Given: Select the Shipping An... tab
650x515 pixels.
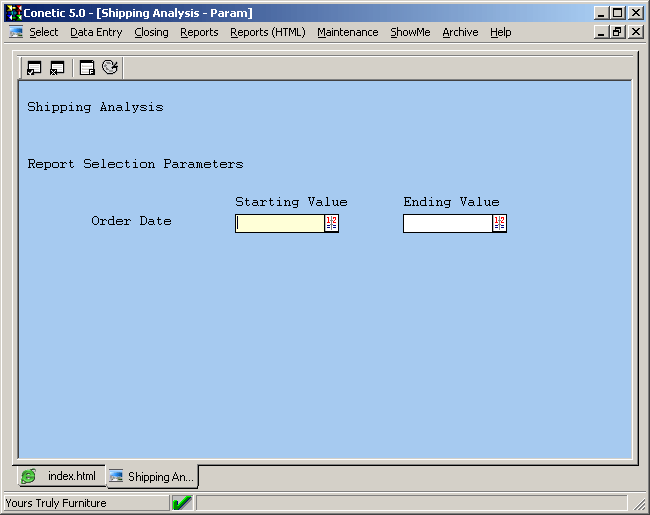Looking at the screenshot, I should [151, 477].
